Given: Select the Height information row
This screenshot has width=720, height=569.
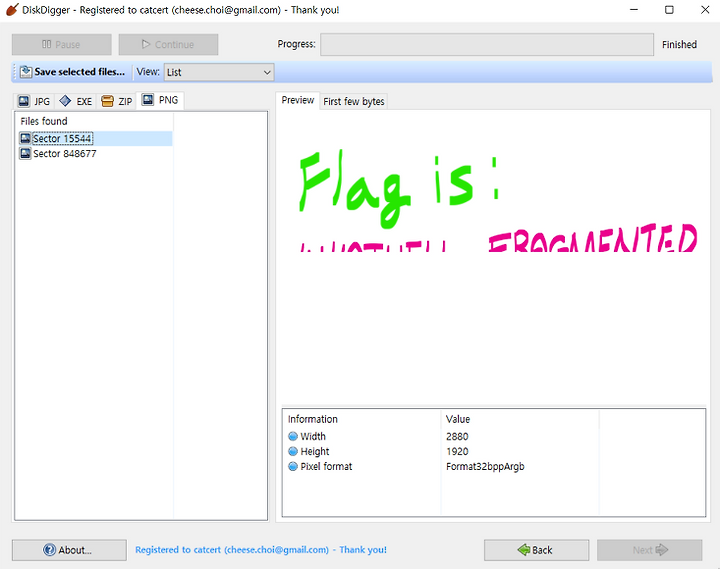Looking at the screenshot, I should coord(494,451).
